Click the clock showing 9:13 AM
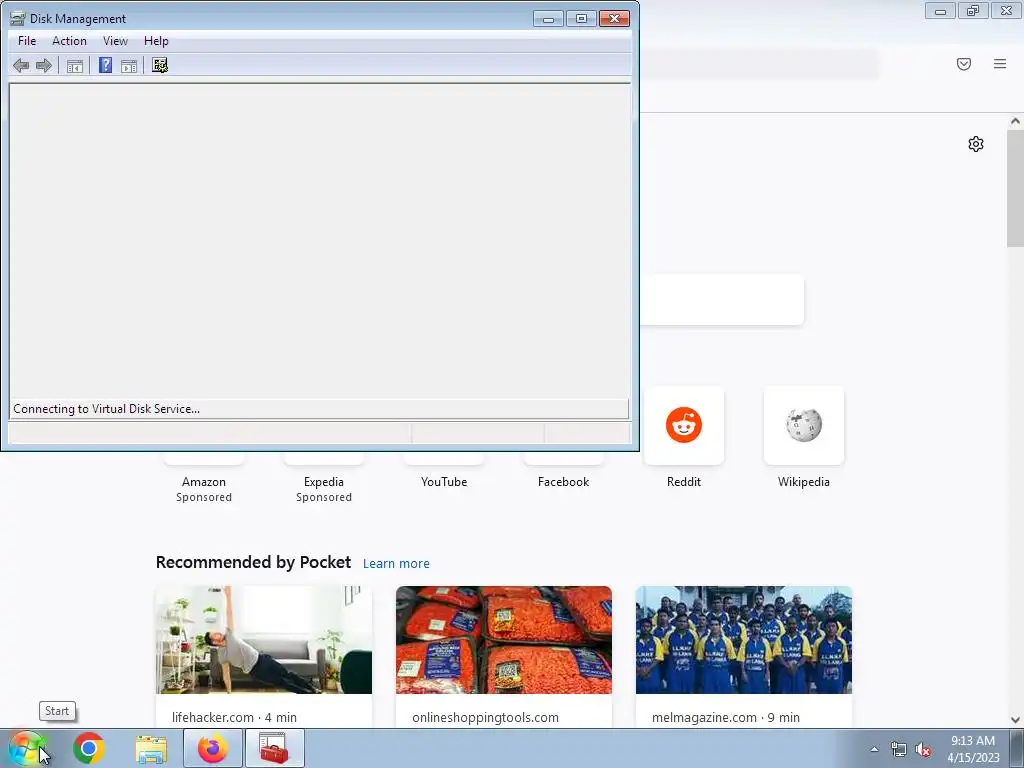Viewport: 1024px width, 768px height. 973,749
